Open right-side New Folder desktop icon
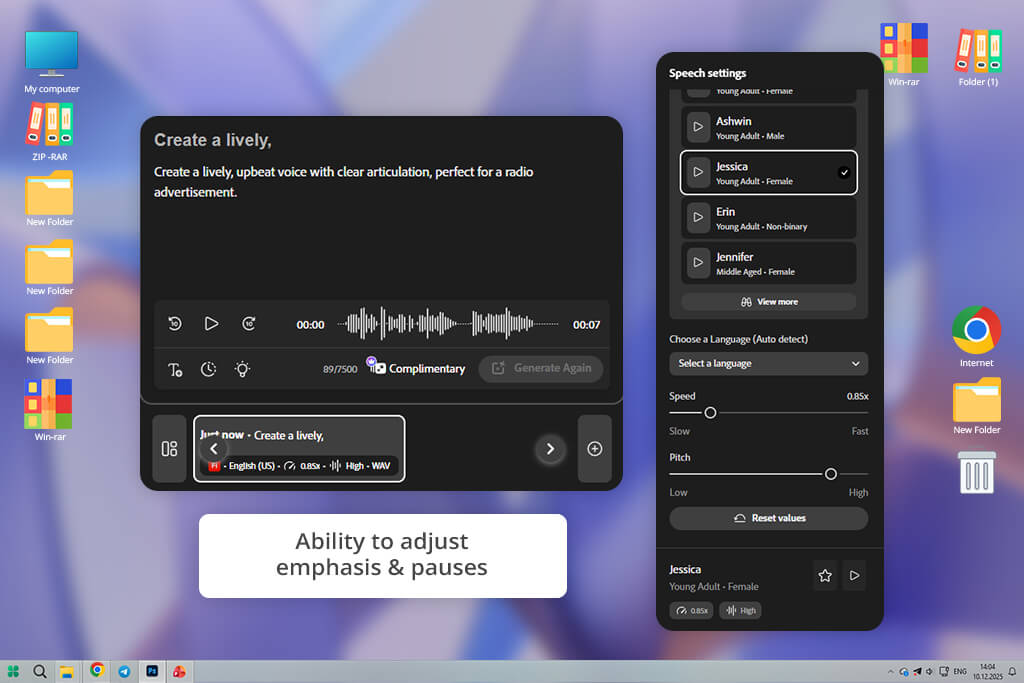 coord(976,406)
